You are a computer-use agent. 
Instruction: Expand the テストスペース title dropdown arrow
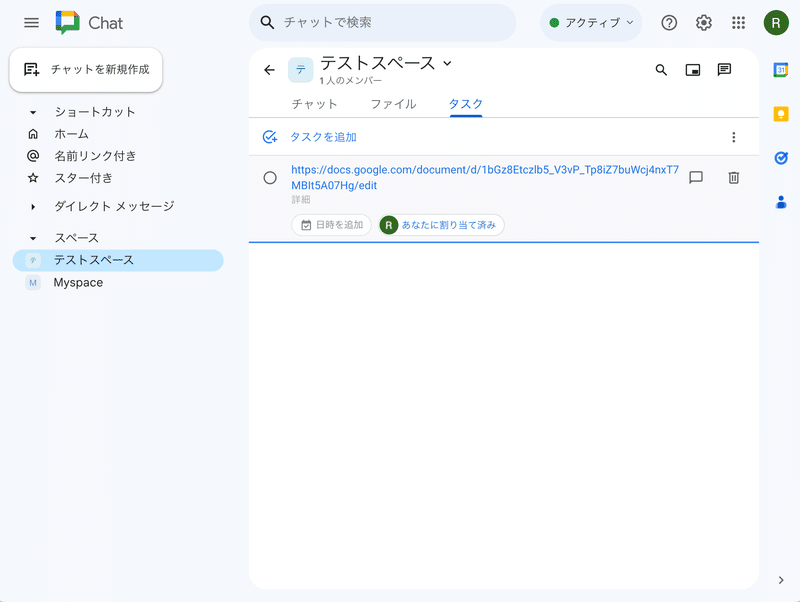(x=447, y=63)
